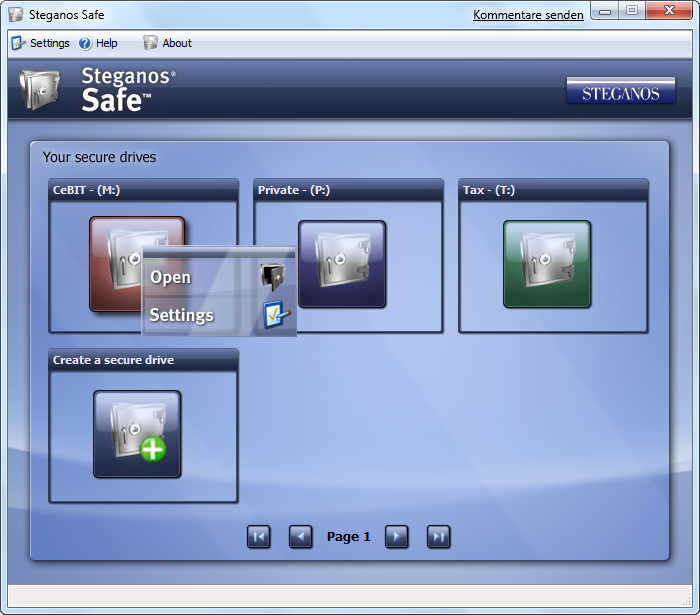
Task: Click the blue question mark Help icon
Action: [x=85, y=43]
